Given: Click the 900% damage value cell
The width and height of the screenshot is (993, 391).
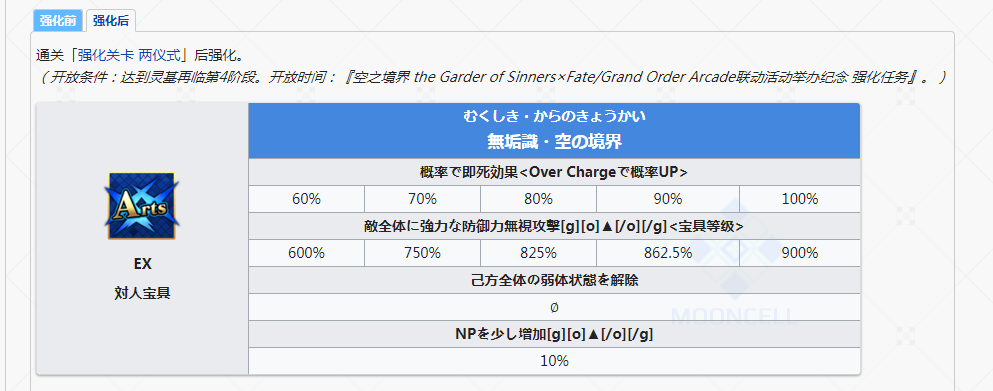Looking at the screenshot, I should [x=800, y=253].
